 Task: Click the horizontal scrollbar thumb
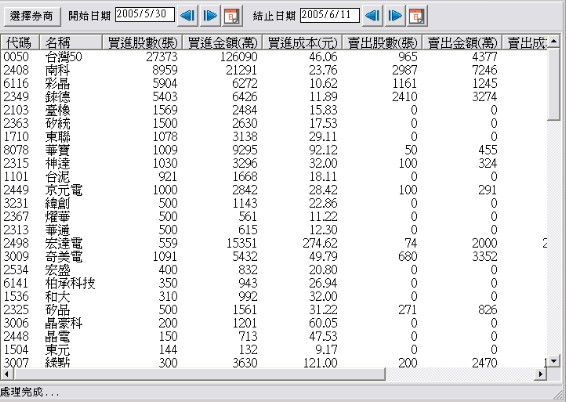tap(200, 374)
